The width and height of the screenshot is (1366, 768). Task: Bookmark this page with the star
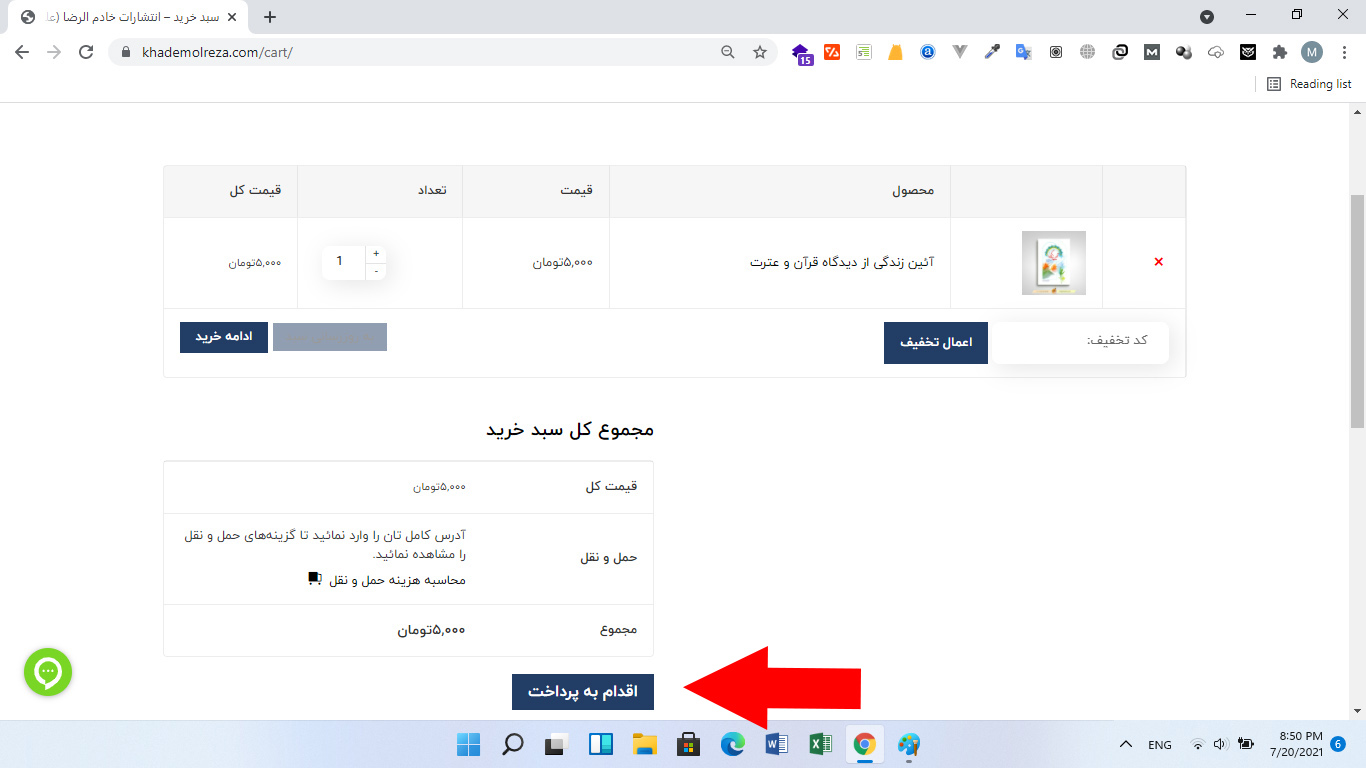[x=760, y=51]
